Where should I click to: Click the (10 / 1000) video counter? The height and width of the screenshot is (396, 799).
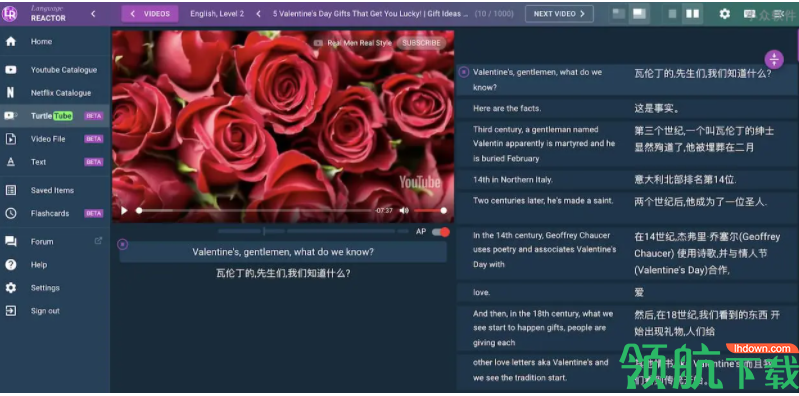494,14
